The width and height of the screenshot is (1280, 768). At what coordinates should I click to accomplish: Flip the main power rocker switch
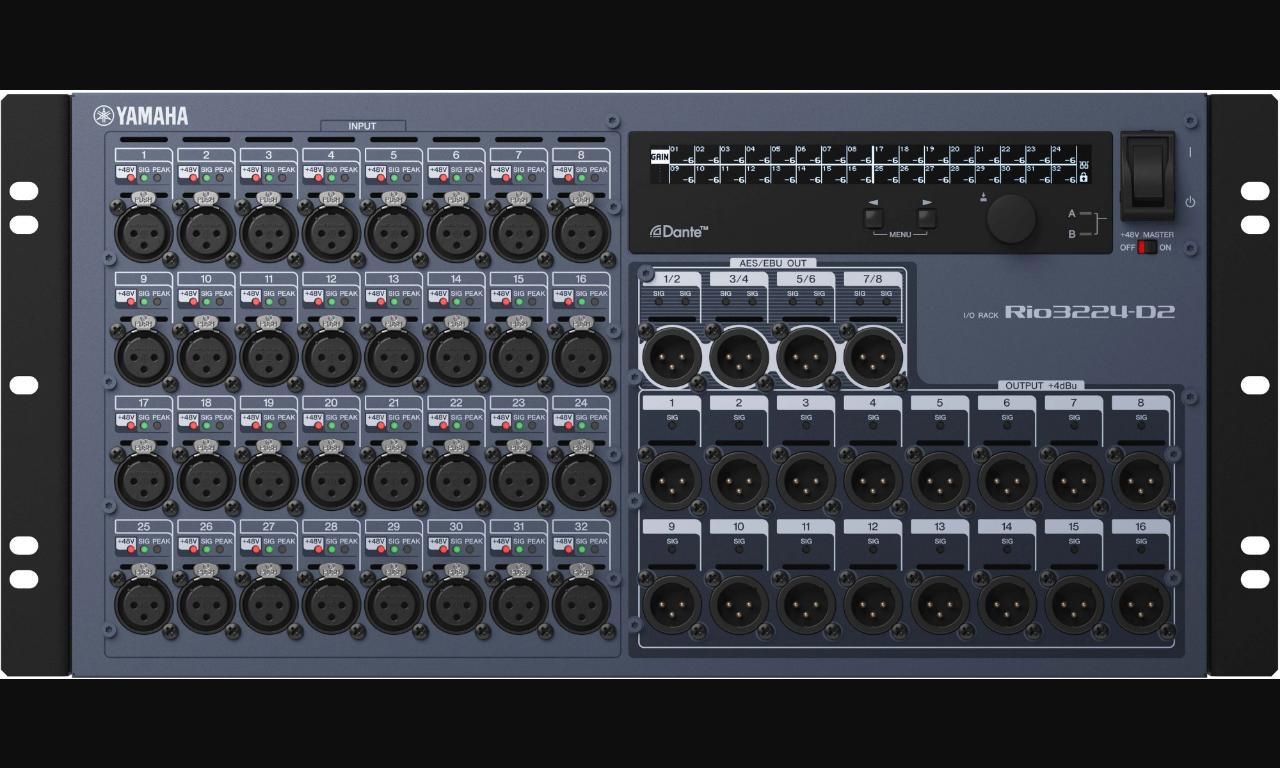pos(1147,176)
